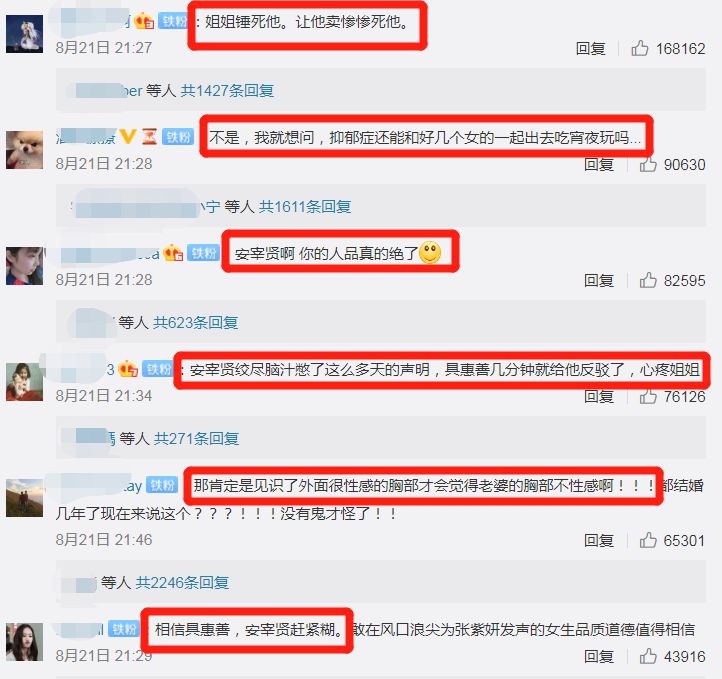Open the Pomeranian dog avatar profile
722x679 pixels.
click(24, 150)
